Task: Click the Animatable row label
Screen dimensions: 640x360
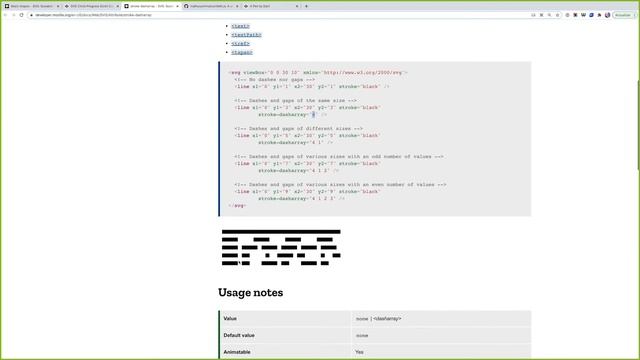Action: coord(237,352)
